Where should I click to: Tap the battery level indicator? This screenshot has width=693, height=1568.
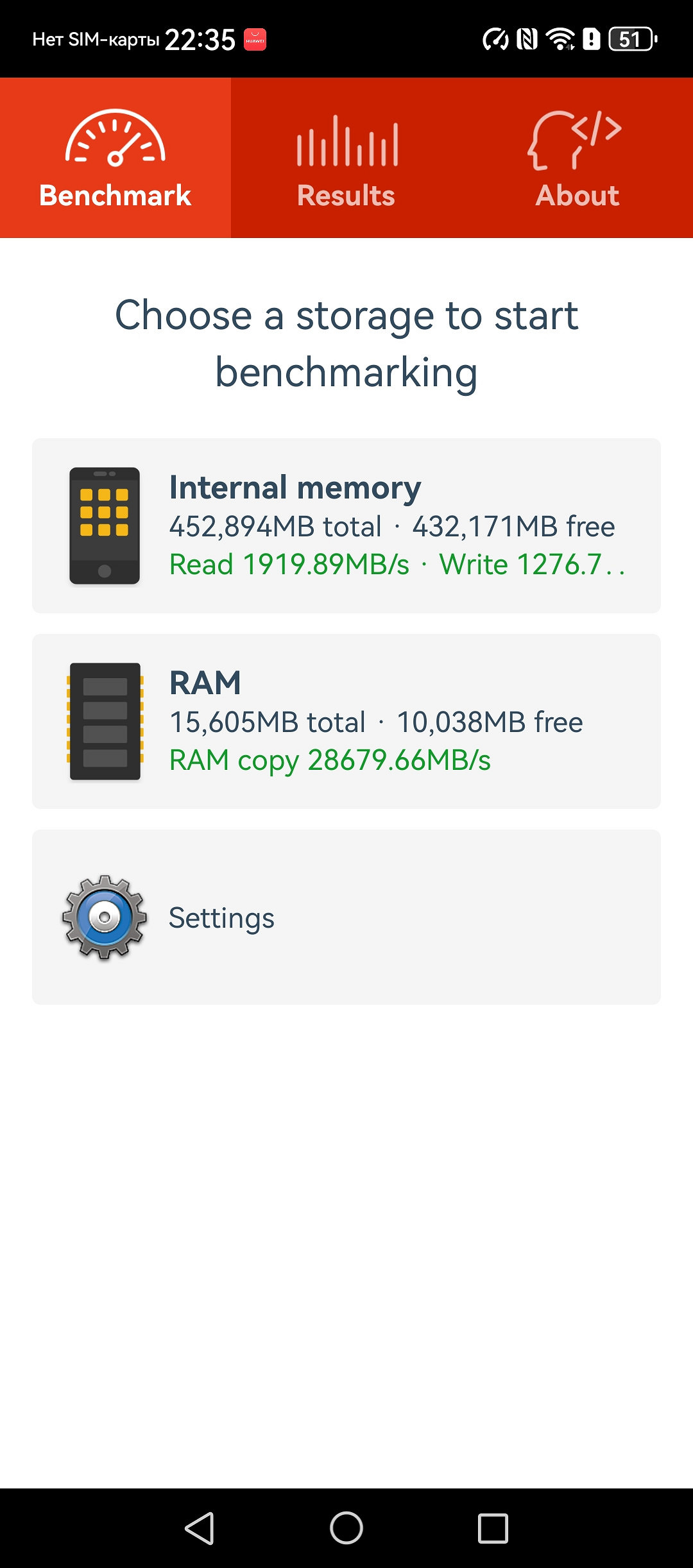click(x=633, y=40)
